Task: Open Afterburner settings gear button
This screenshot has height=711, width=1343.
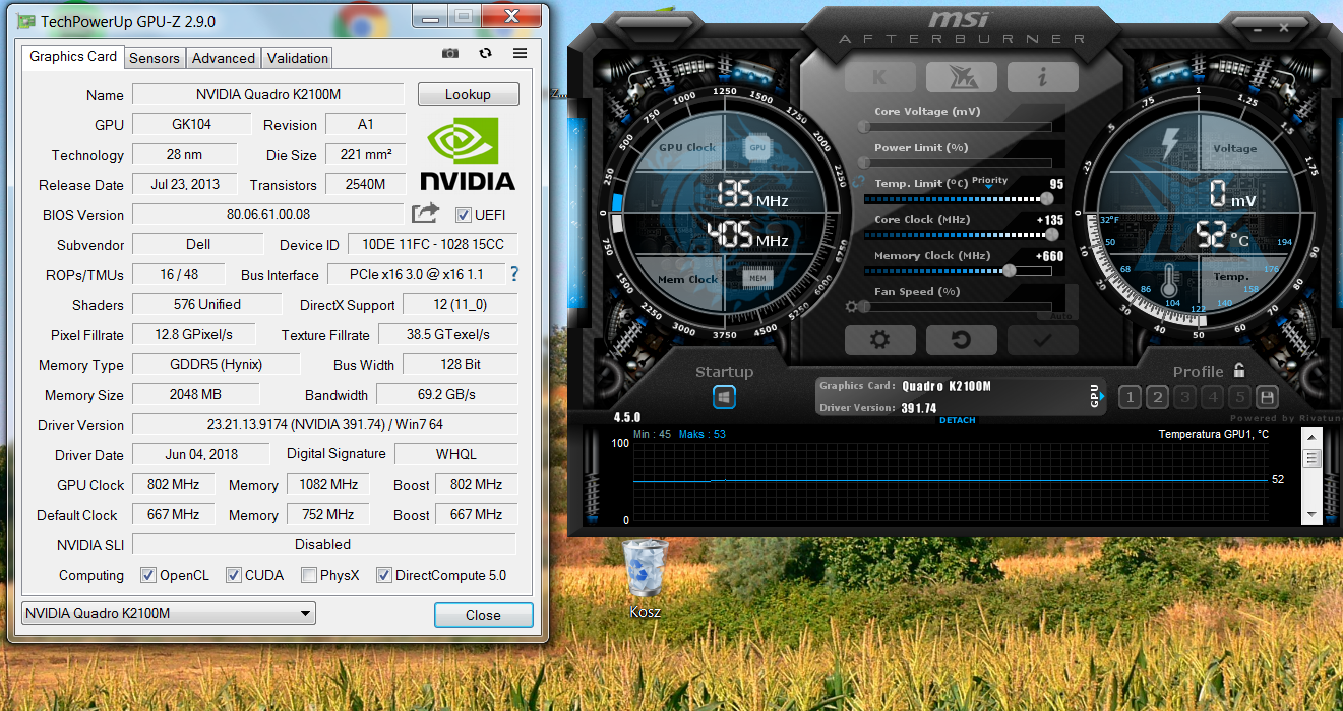Action: [880, 340]
